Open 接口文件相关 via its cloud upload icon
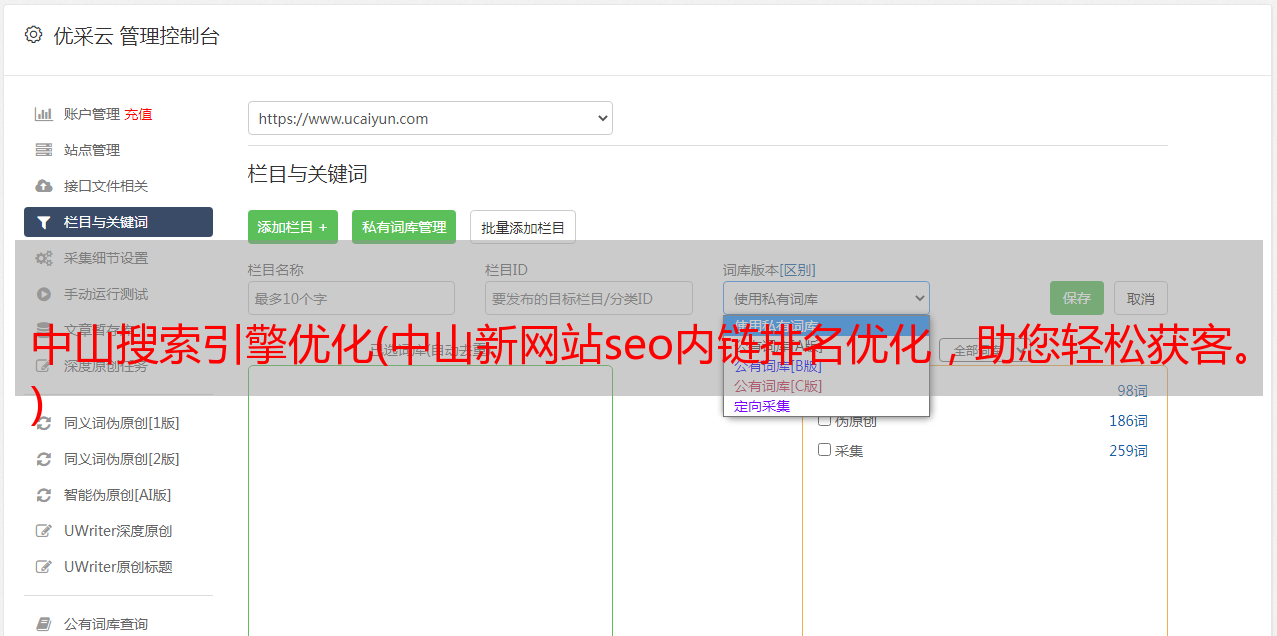 pyautogui.click(x=44, y=186)
